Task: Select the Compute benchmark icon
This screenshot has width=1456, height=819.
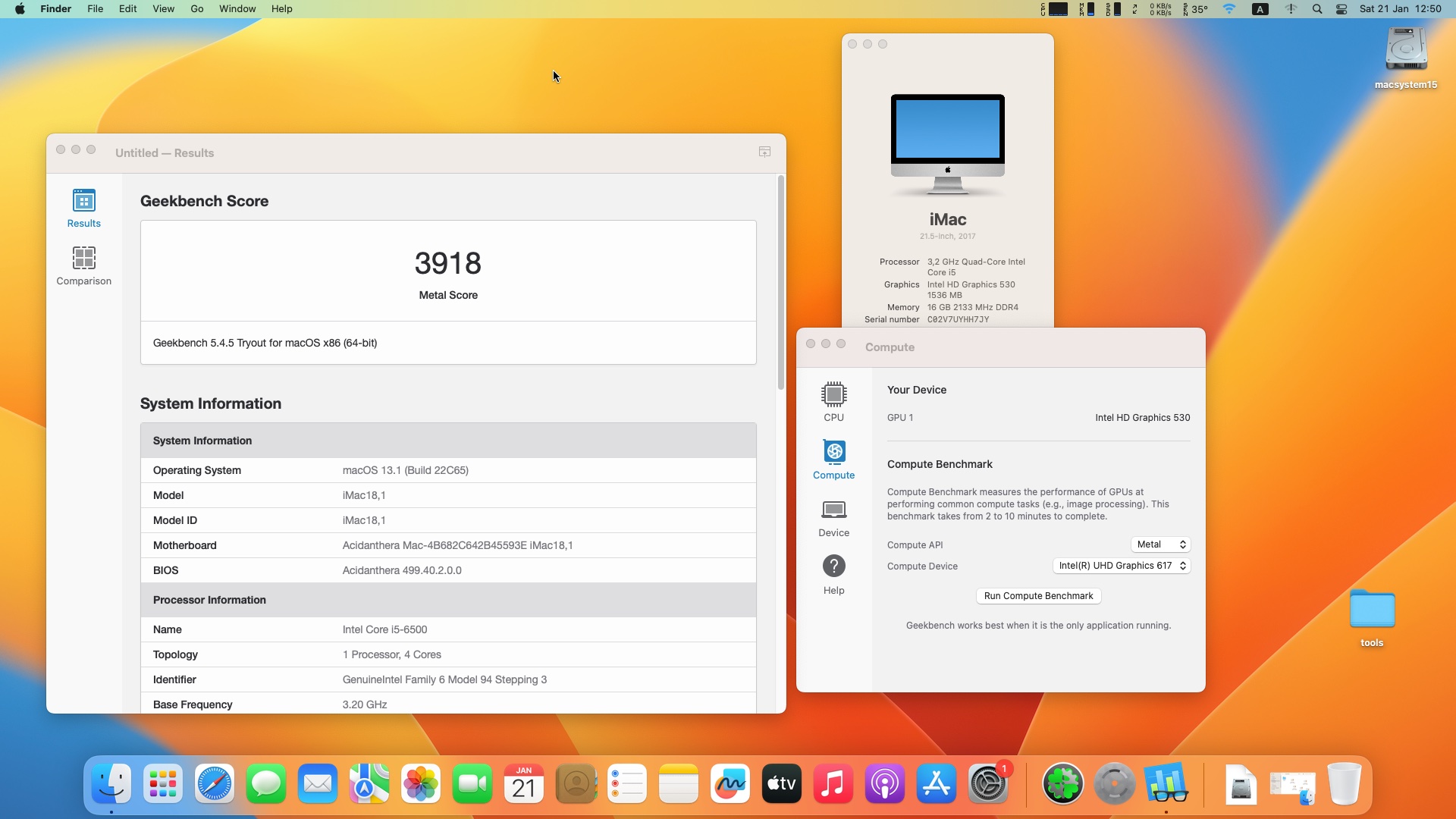Action: pyautogui.click(x=833, y=460)
